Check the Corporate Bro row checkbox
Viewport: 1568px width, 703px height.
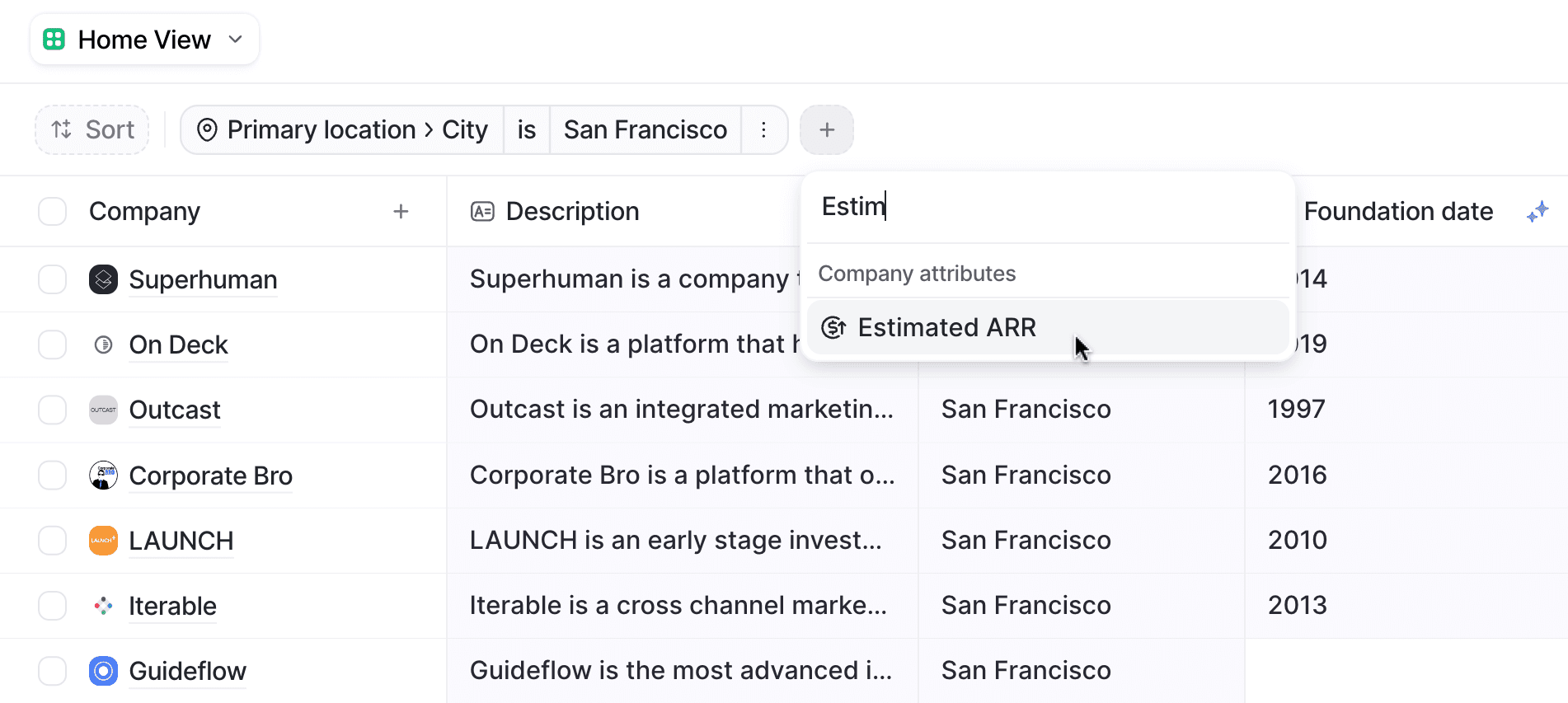click(53, 476)
